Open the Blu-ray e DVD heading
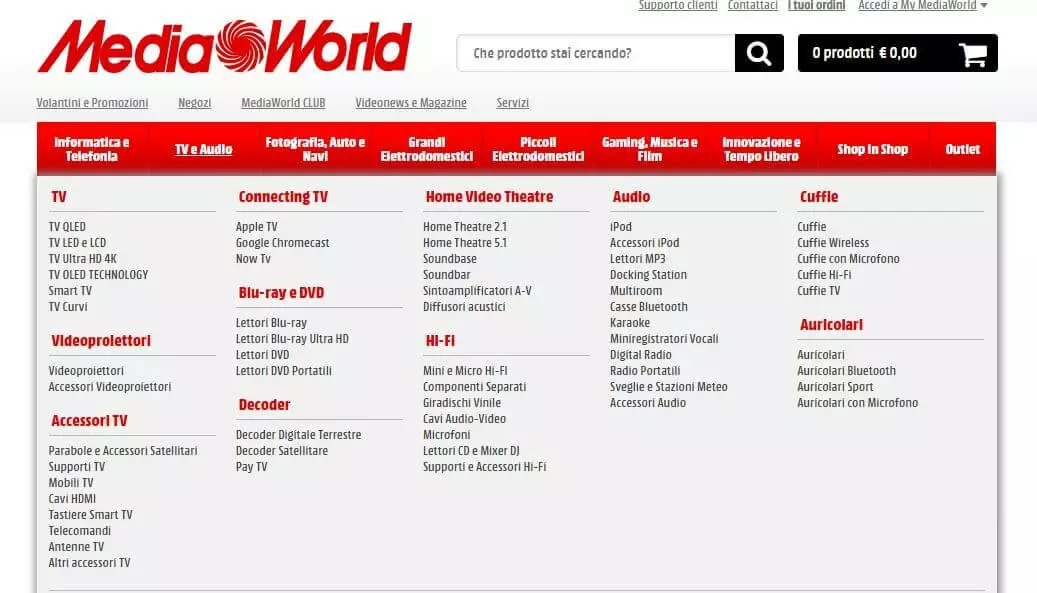Viewport: 1037px width, 593px height. click(x=281, y=293)
